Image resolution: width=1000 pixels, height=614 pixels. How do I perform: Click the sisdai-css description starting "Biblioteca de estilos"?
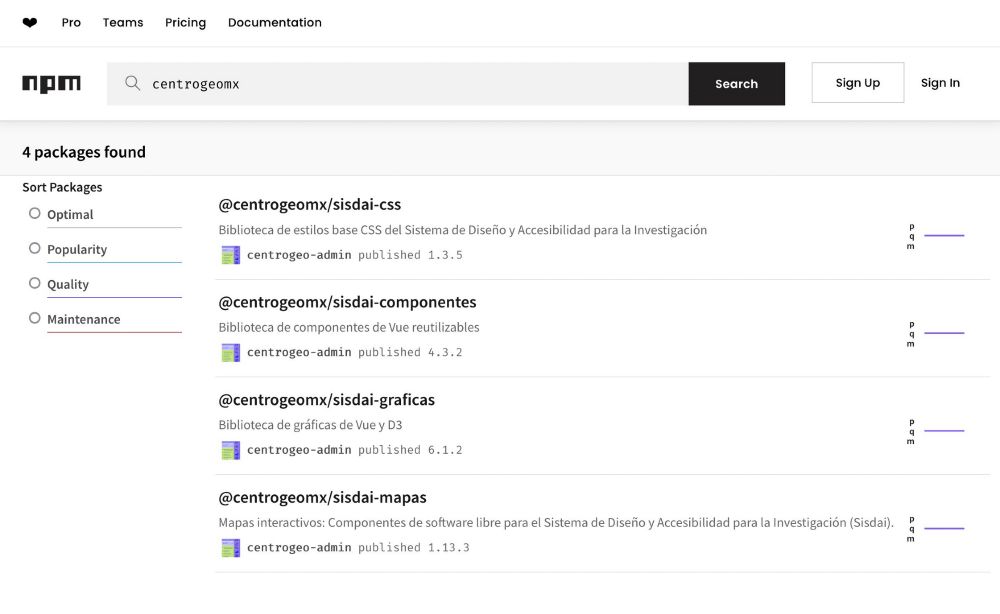463,230
